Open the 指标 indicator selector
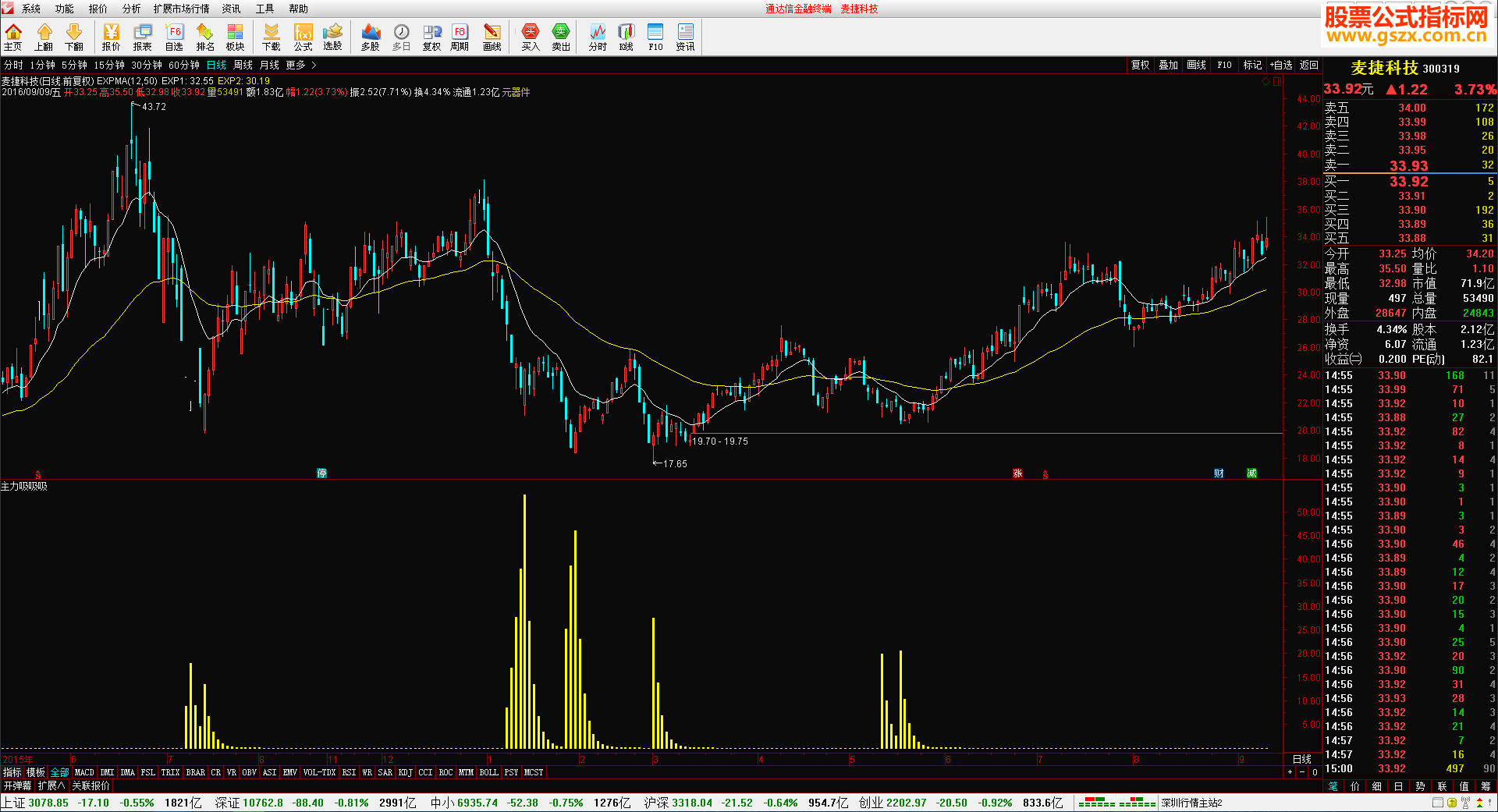 [x=12, y=772]
